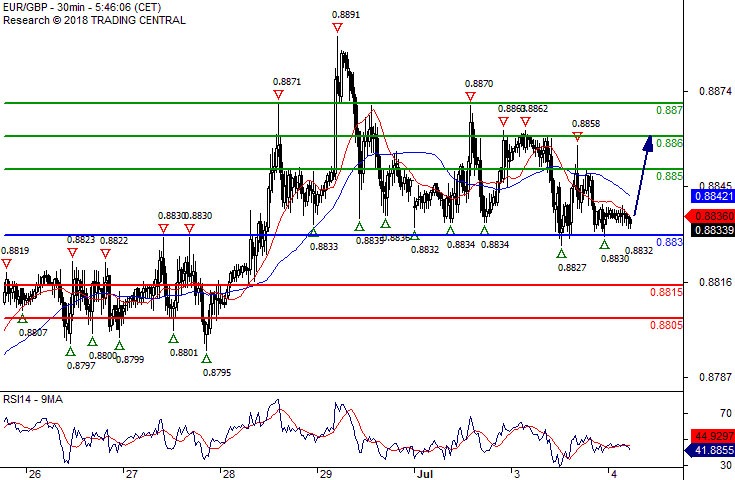Screen dimensions: 735x480
Task: Click the green triangle marker above 0.8833
Action: [x=313, y=232]
